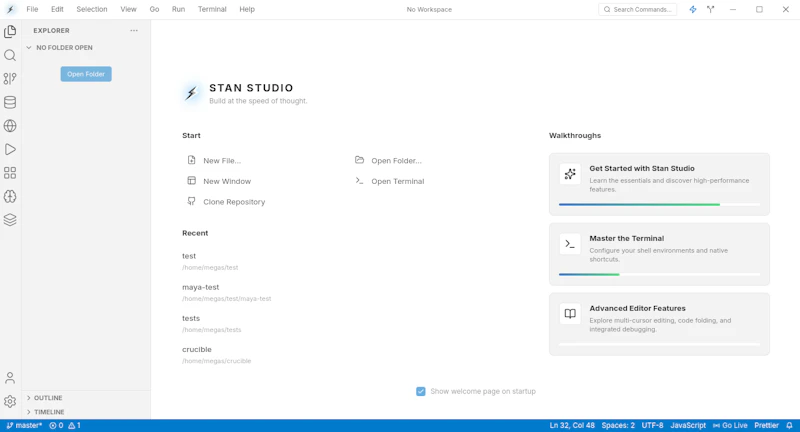Open the Selection menu
800x432 pixels.
(92, 9)
